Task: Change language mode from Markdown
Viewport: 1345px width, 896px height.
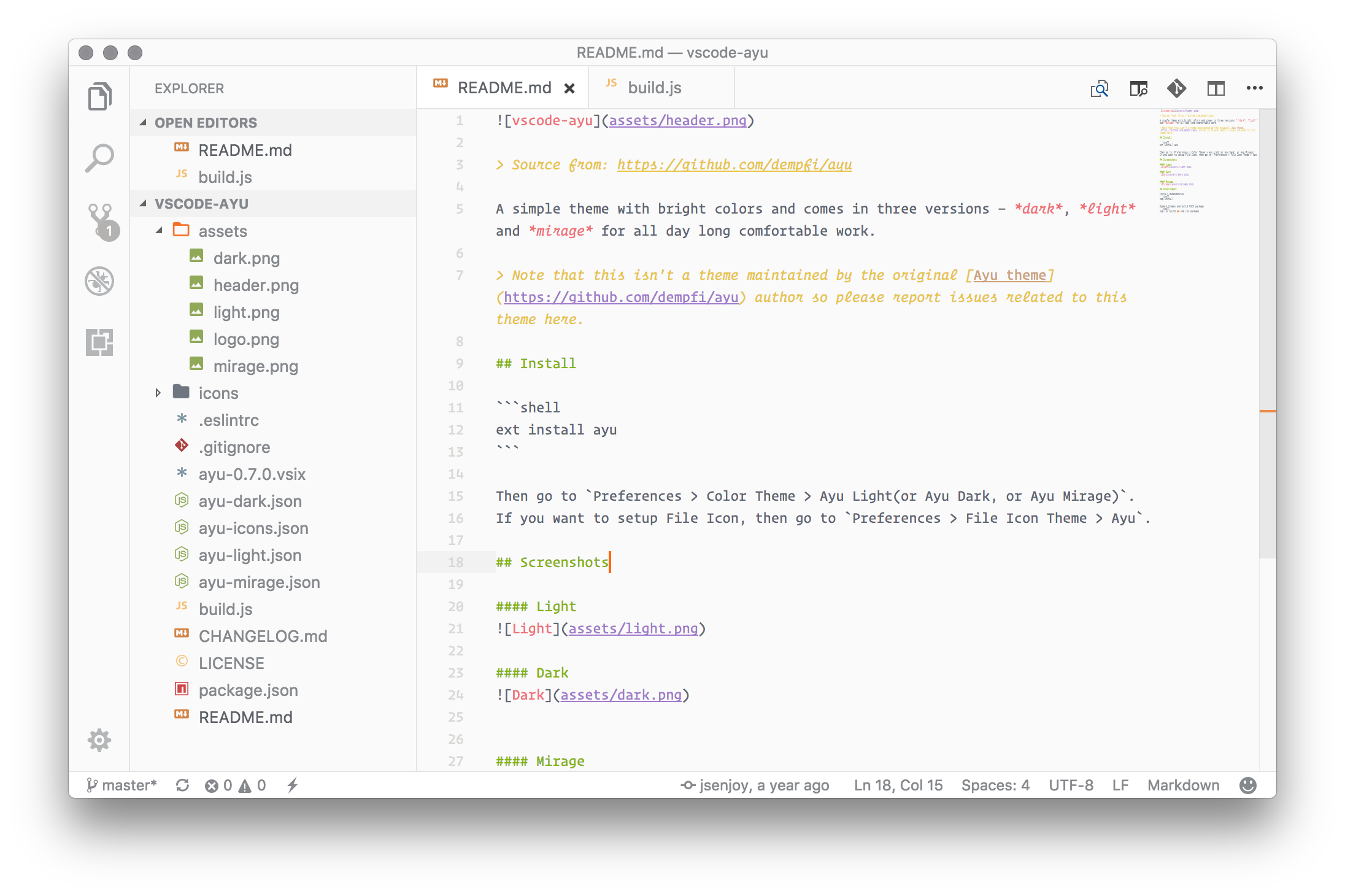Action: click(1183, 786)
